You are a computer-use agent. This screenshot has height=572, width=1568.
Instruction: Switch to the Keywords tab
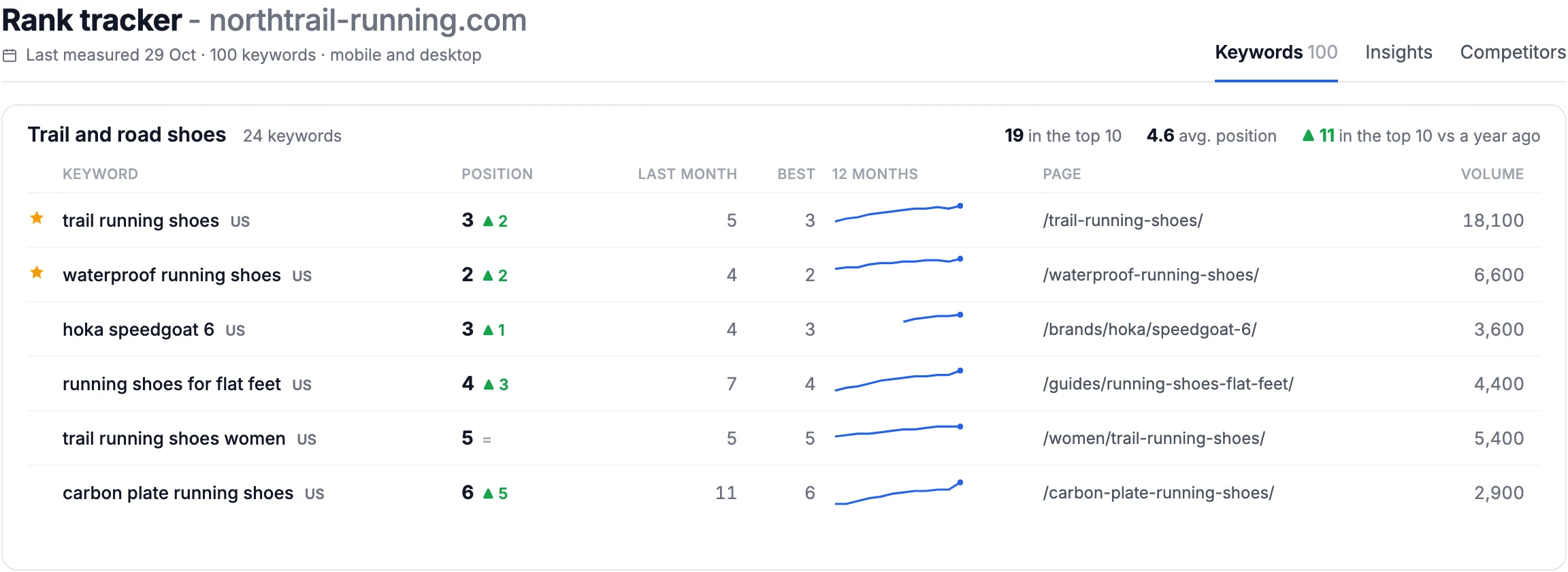[1276, 52]
